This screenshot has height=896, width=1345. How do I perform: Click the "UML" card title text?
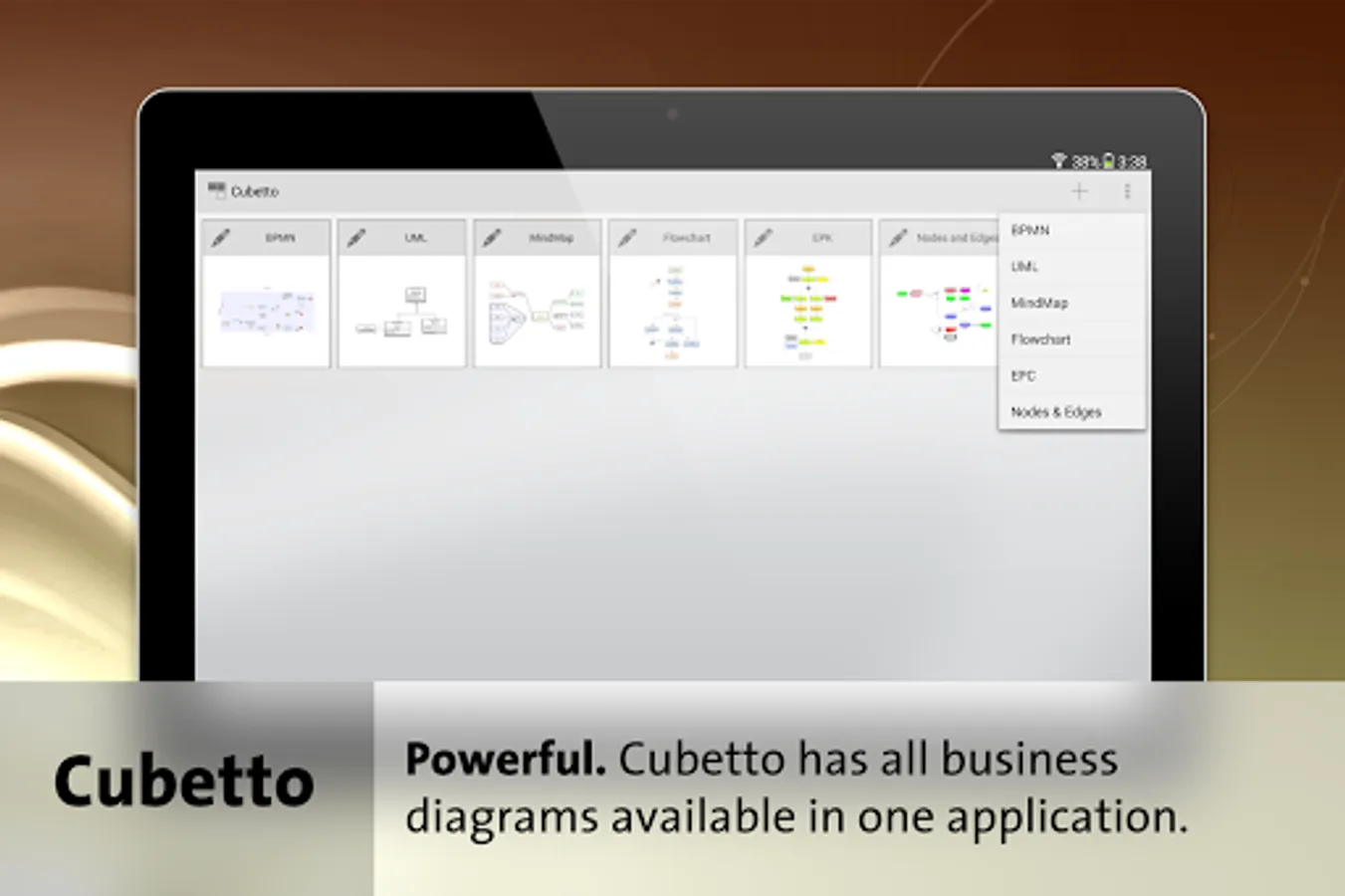click(415, 238)
